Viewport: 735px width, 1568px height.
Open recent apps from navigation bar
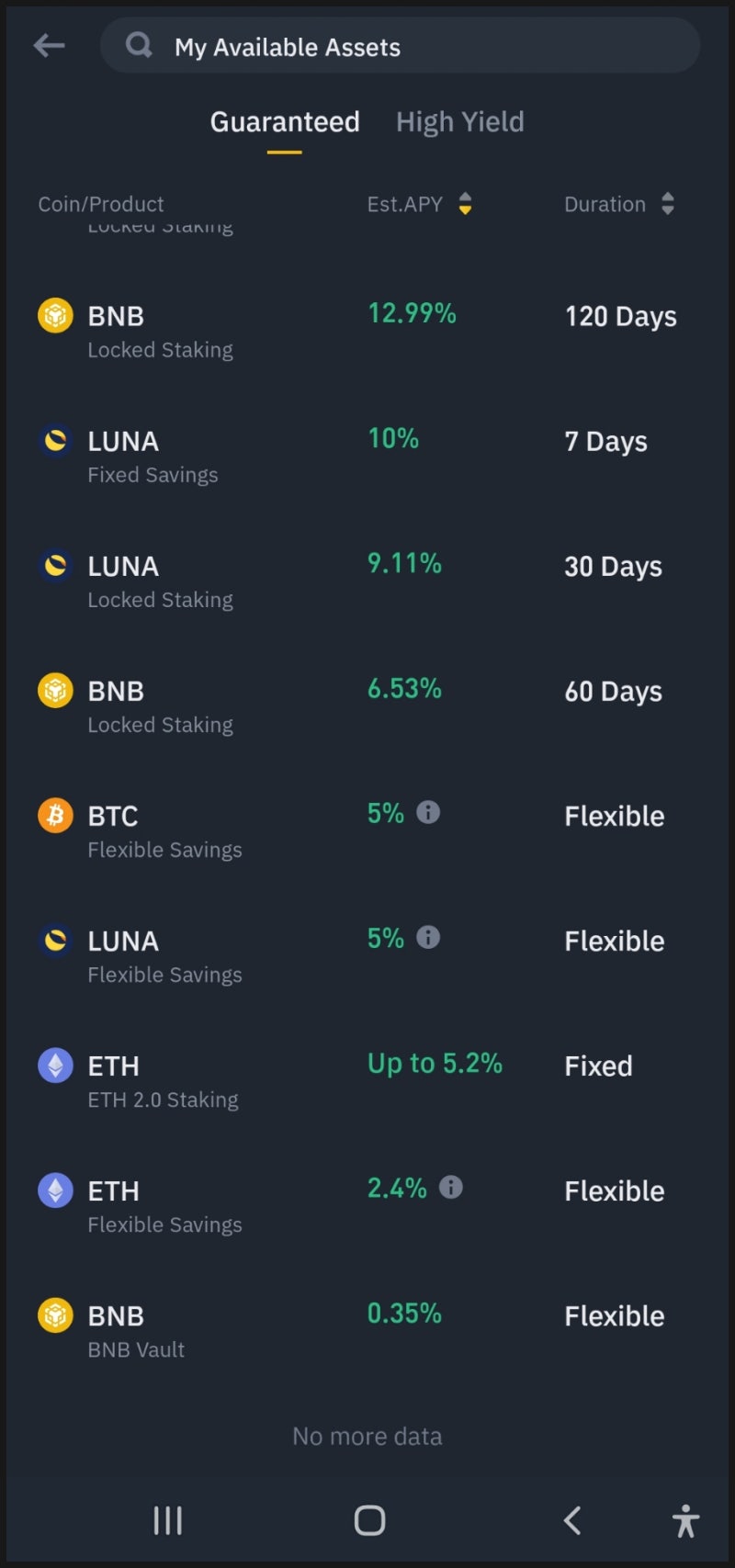point(167,1521)
